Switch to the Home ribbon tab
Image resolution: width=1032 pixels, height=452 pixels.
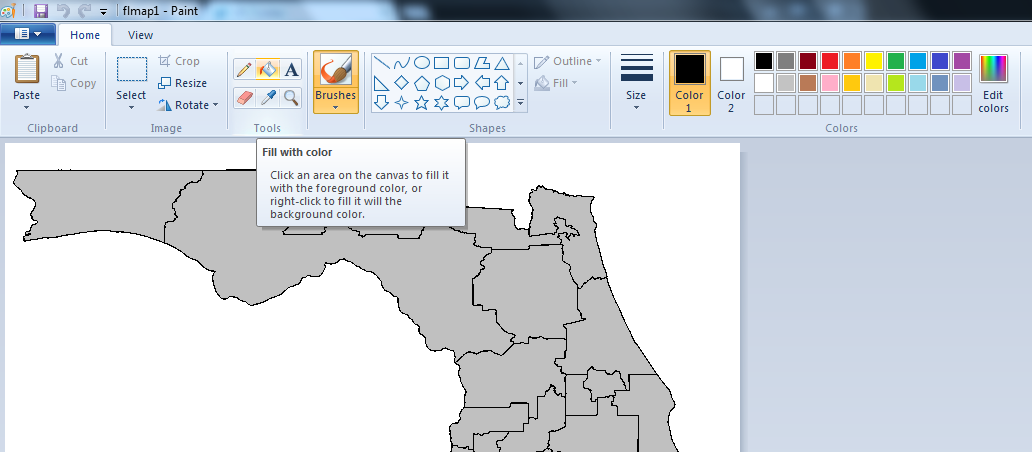coord(85,35)
